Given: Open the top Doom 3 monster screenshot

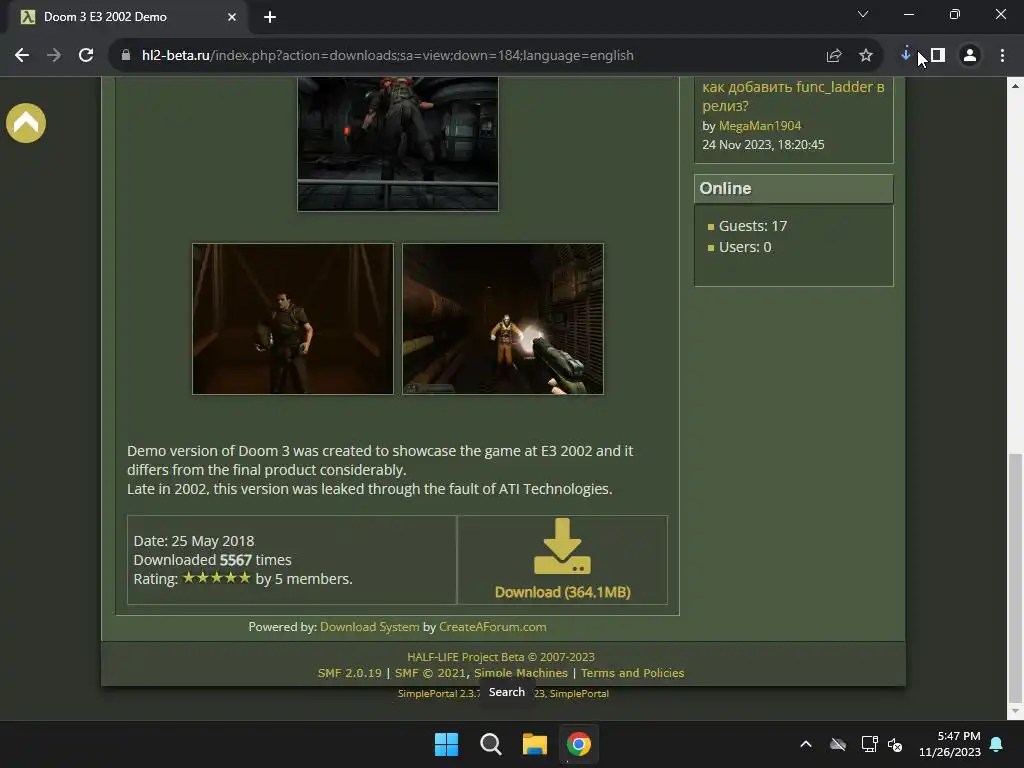Looking at the screenshot, I should [398, 144].
